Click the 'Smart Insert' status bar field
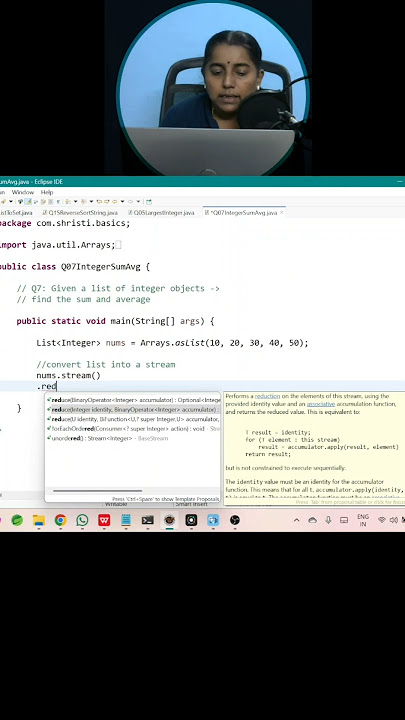The image size is (405, 720). (191, 504)
